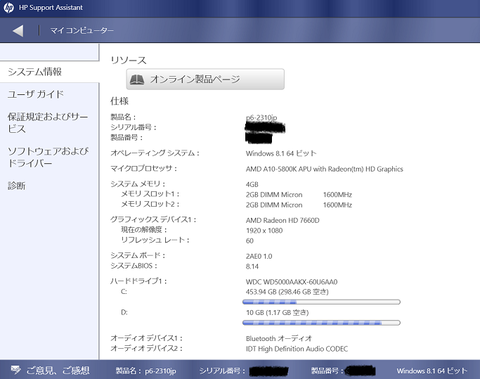Go back with the left arrow button
Image resolution: width=480 pixels, height=379 pixels.
pos(18,31)
